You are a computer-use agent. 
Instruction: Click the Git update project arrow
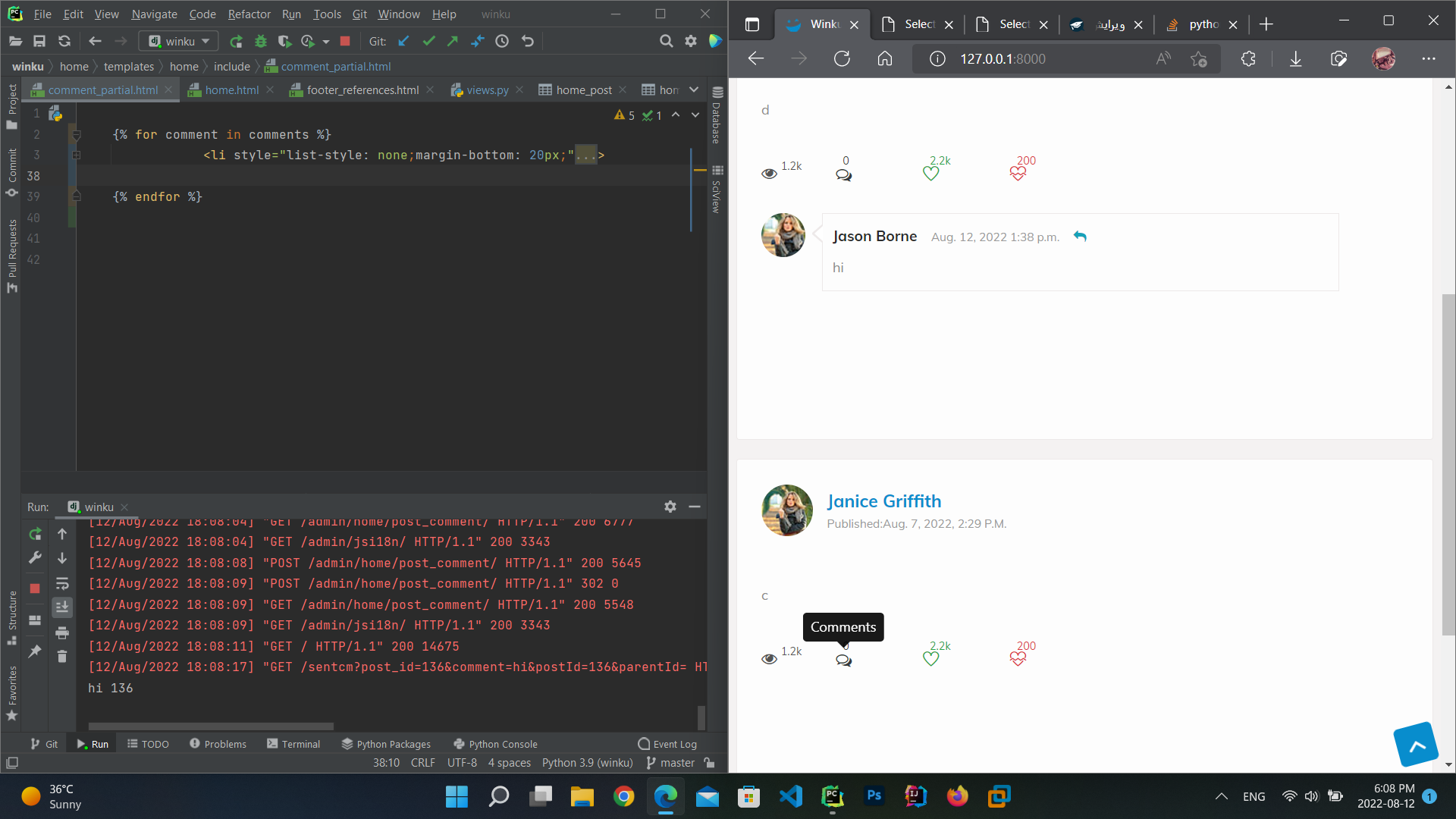[x=403, y=42]
